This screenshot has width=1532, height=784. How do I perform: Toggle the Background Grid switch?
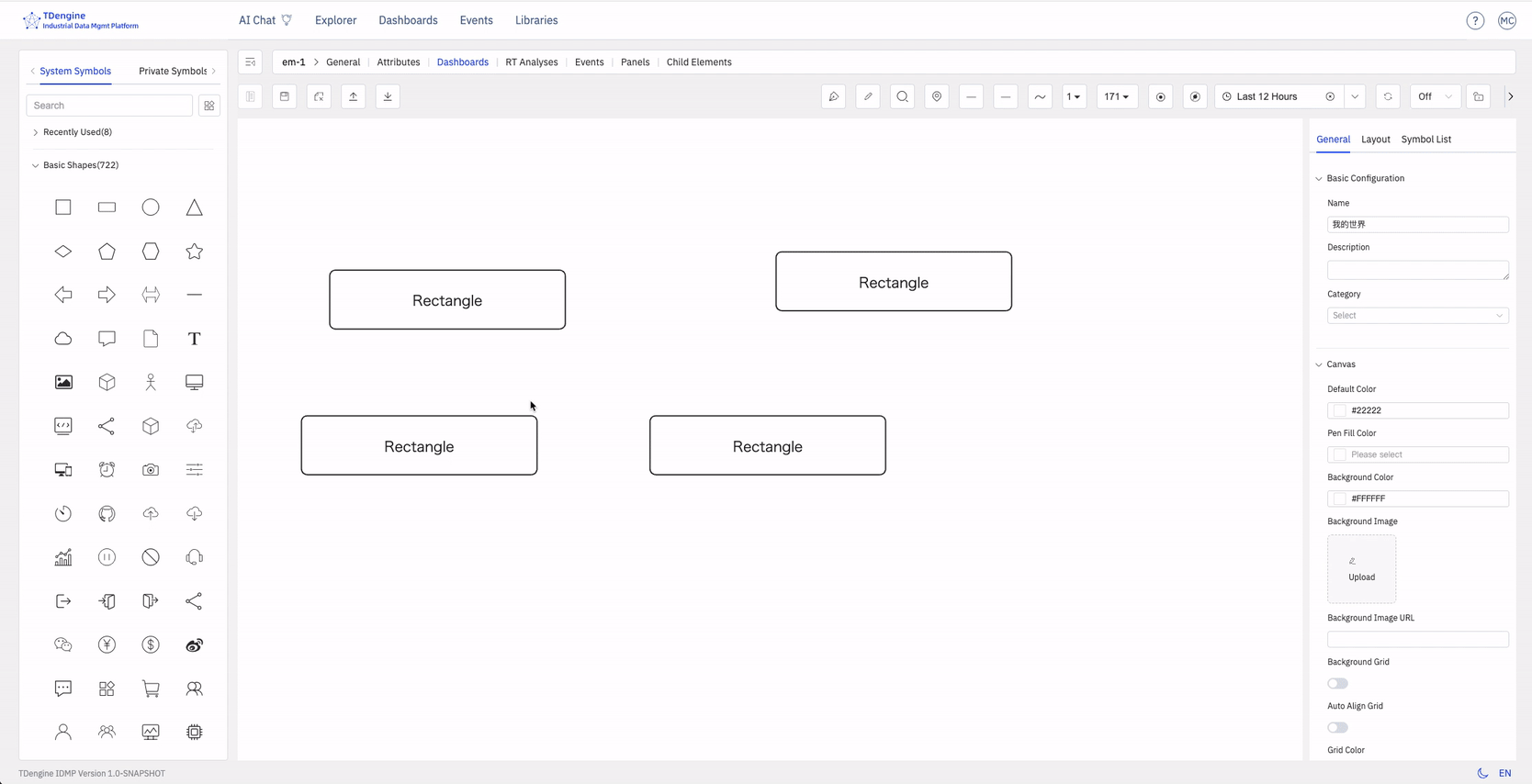coord(1337,683)
